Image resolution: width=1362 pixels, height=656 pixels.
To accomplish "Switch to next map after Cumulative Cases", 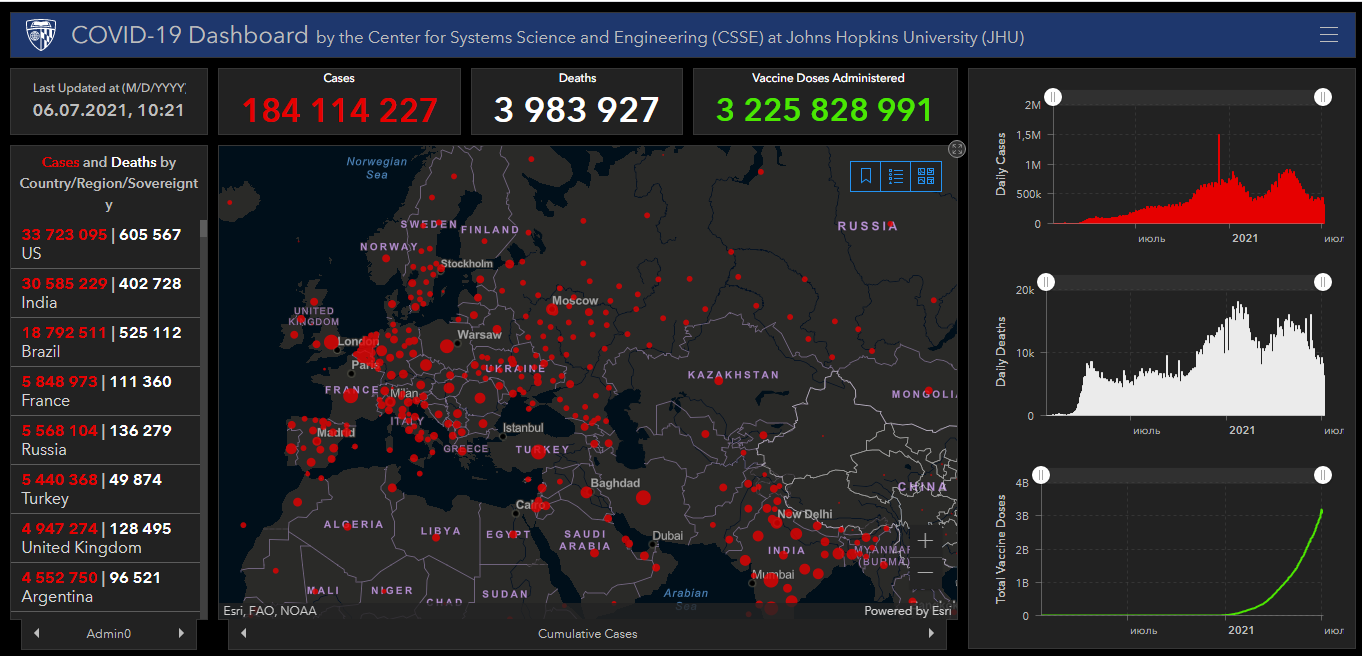I will pyautogui.click(x=932, y=633).
